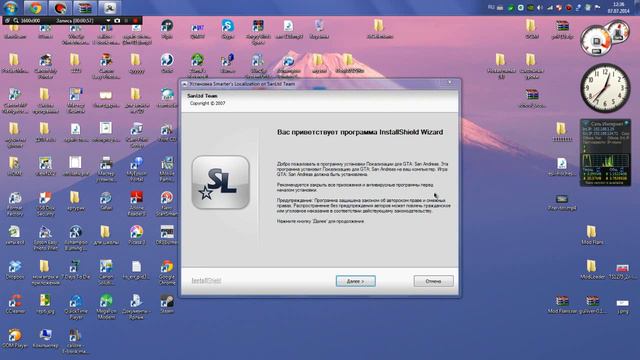
Task: Click the Далее > button in the installer
Action: tap(356, 281)
